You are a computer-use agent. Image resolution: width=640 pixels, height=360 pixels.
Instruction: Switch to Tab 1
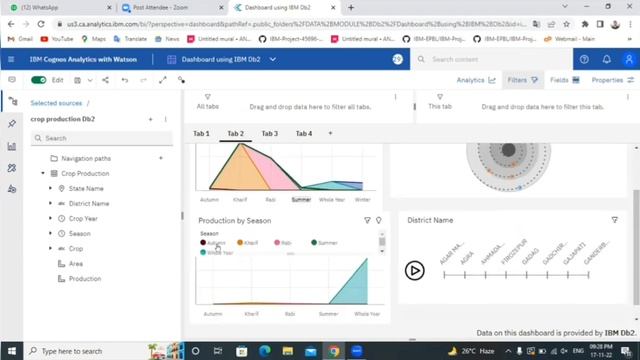(201, 133)
